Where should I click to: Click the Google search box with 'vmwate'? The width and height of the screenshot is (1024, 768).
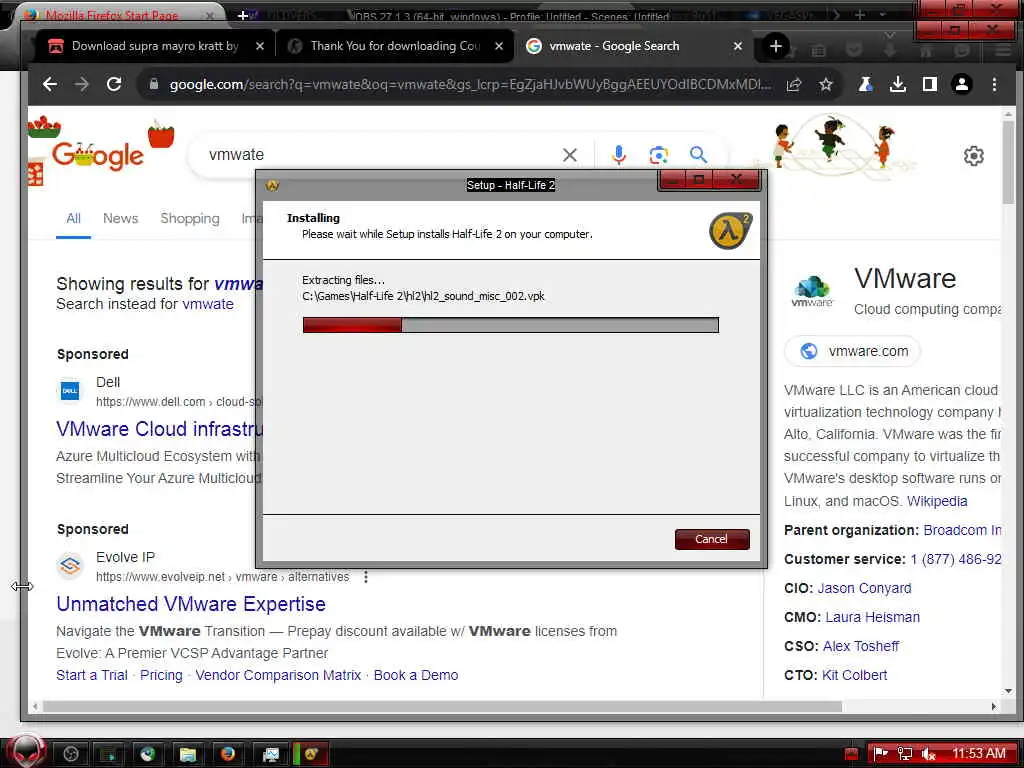(x=379, y=155)
